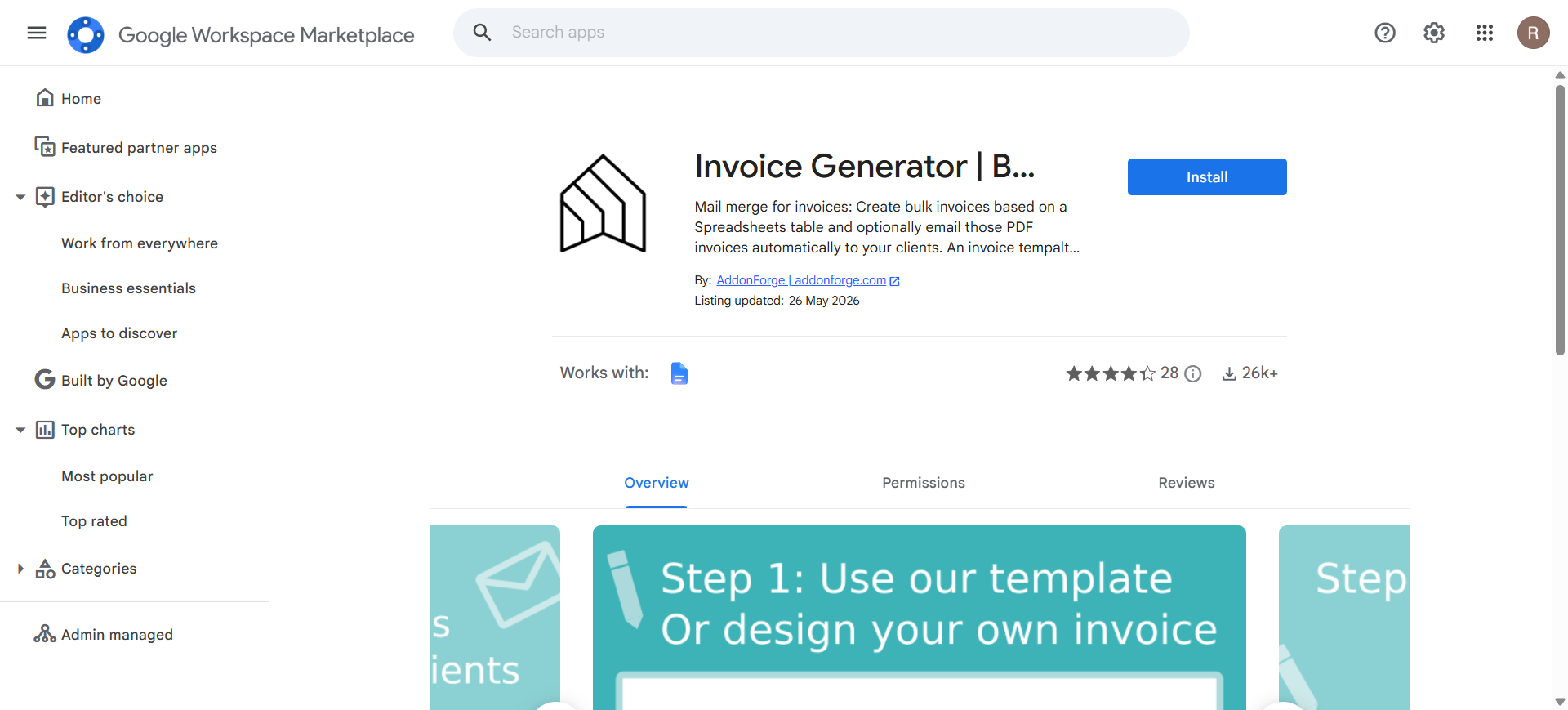
Task: Click the external link icon by addonforge.com
Action: pyautogui.click(x=894, y=281)
